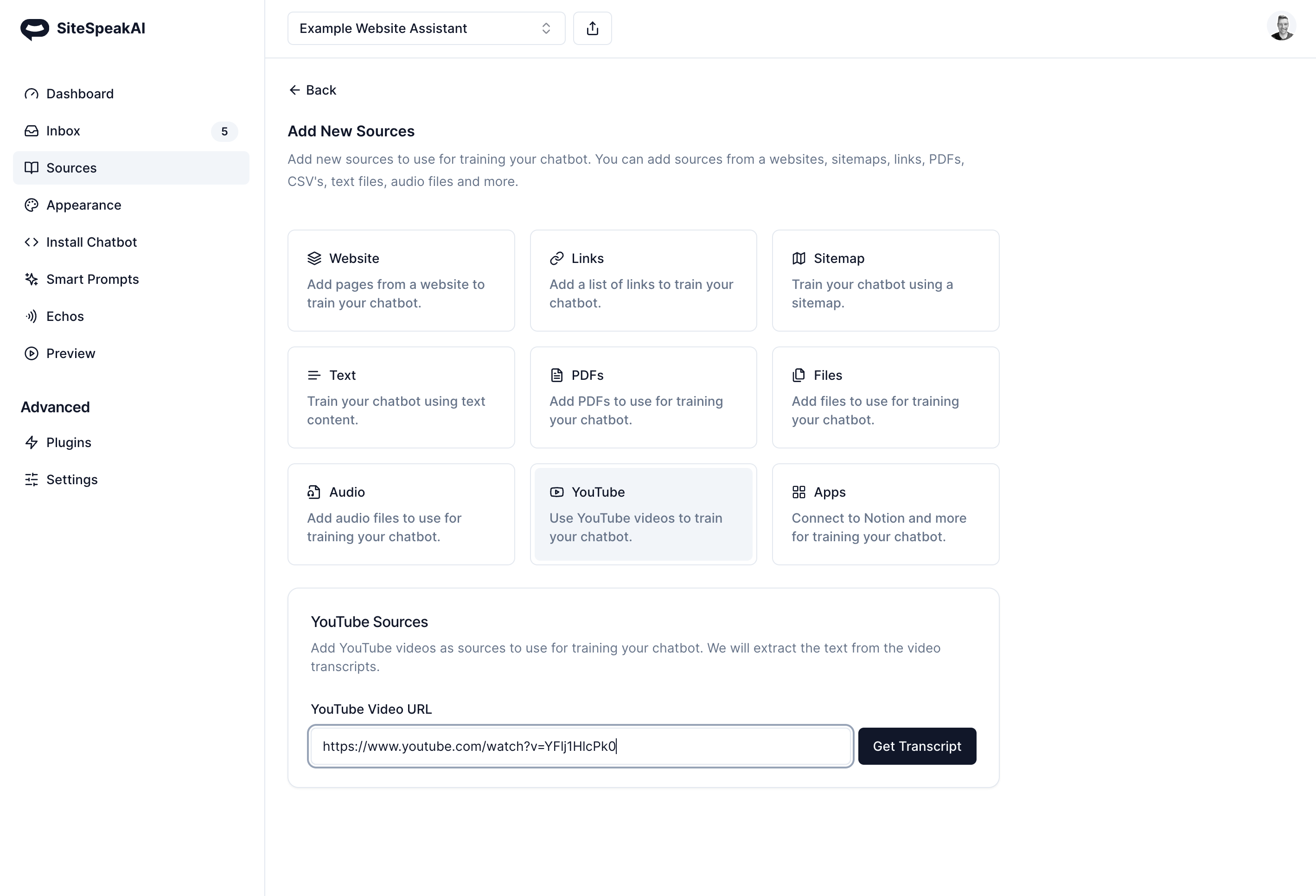Open Settings from the sidebar
This screenshot has width=1316, height=896.
coord(72,480)
